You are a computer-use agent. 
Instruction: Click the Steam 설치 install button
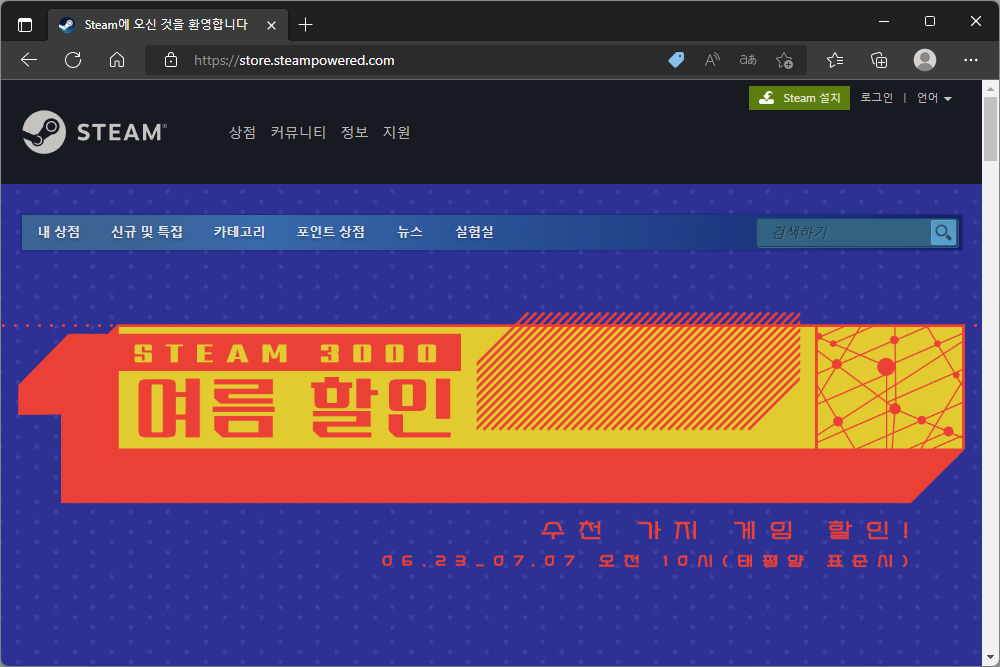(799, 98)
